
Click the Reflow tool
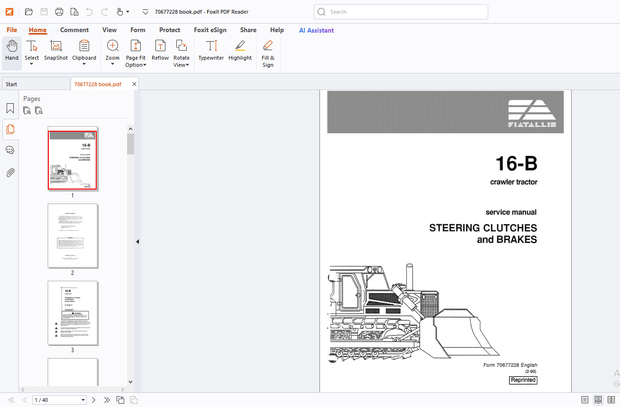point(160,50)
